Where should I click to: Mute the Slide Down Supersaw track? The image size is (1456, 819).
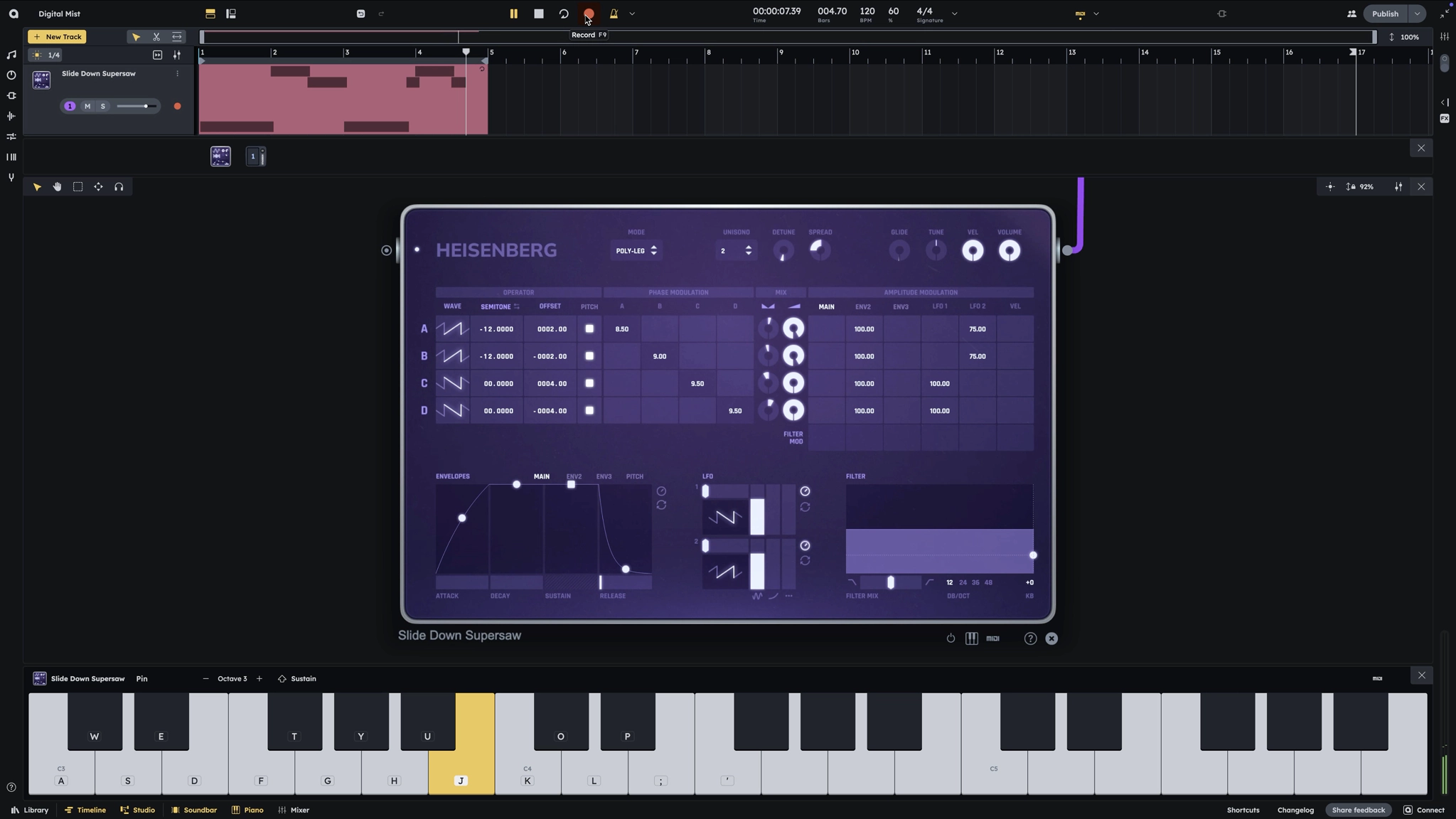tap(87, 106)
